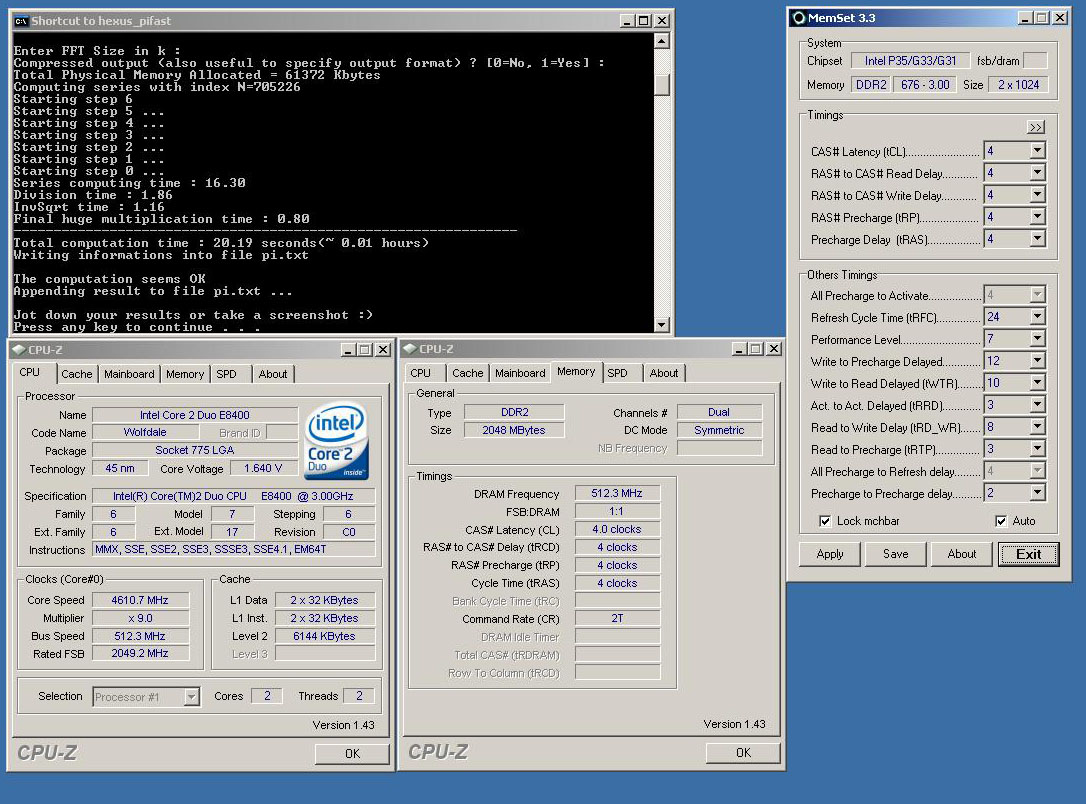Open the Act. to Act. Delayed (tRRD) dropdown
Viewport: 1086px width, 804px height.
coord(1037,404)
